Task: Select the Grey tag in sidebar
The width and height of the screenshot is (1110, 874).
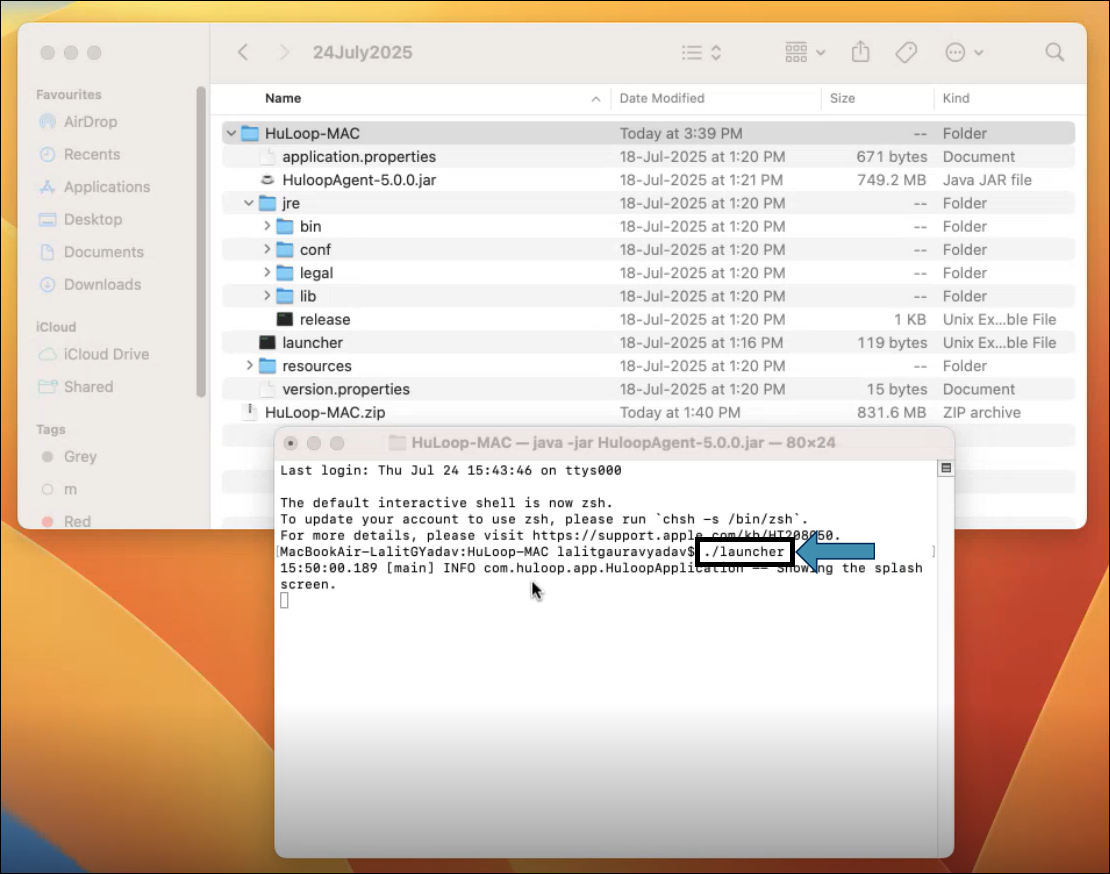Action: [80, 457]
